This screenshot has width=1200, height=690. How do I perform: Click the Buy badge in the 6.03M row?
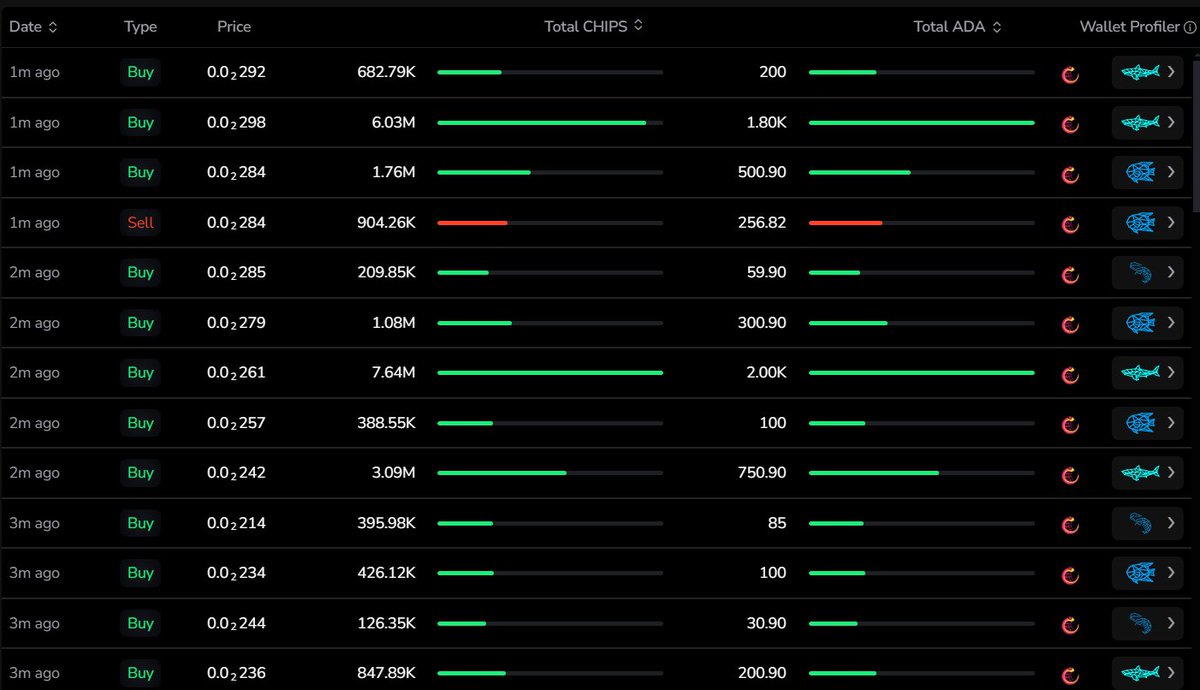(x=141, y=122)
